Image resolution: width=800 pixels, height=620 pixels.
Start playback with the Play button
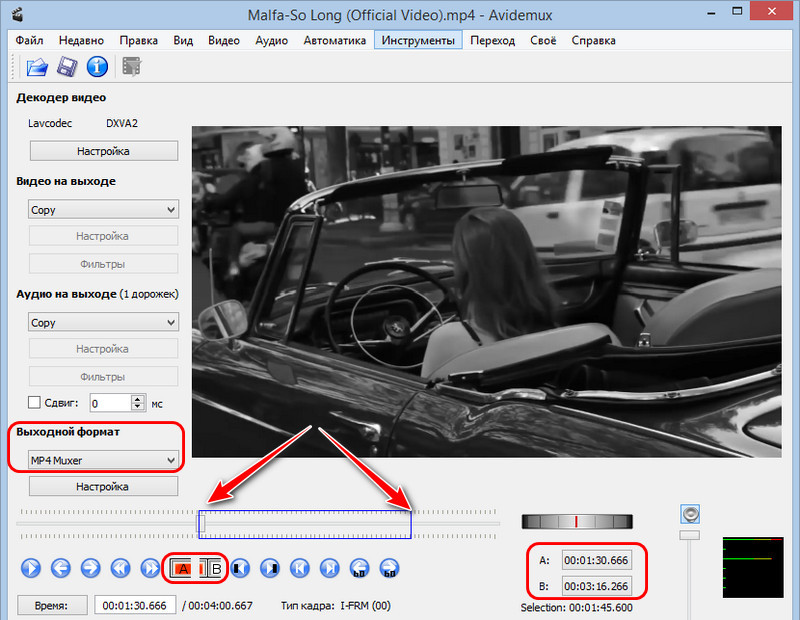[31, 568]
